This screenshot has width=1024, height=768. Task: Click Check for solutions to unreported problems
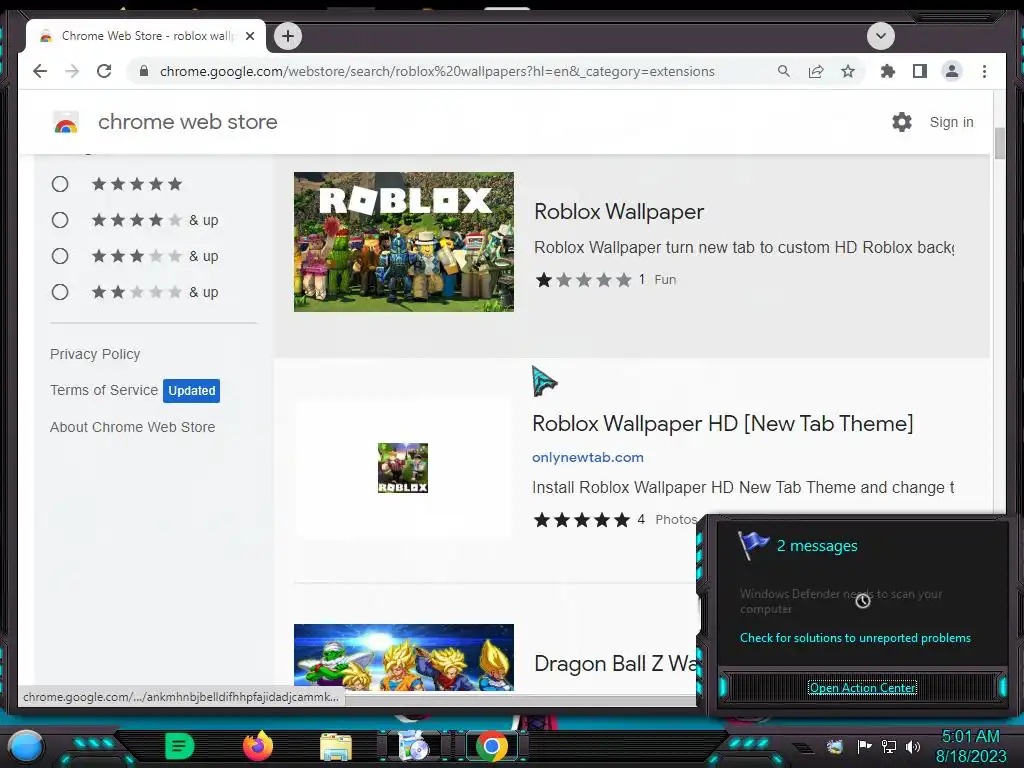coord(855,638)
